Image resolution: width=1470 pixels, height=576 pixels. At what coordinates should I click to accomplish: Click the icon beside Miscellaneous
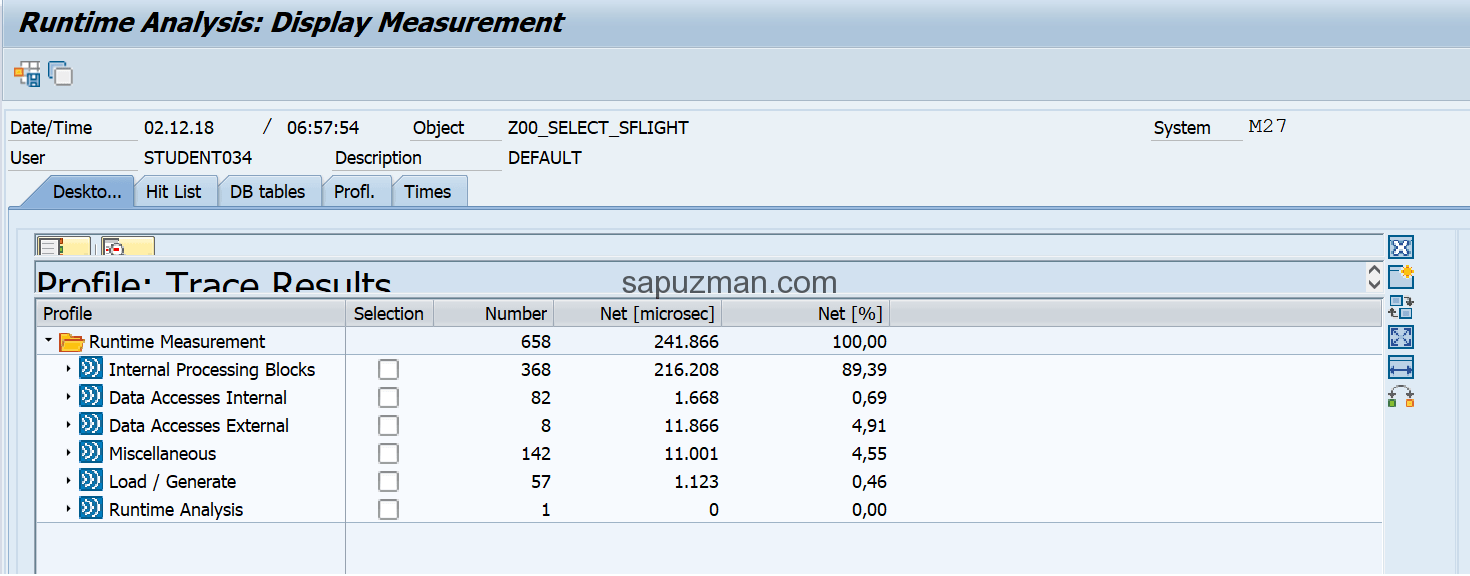pyautogui.click(x=91, y=453)
